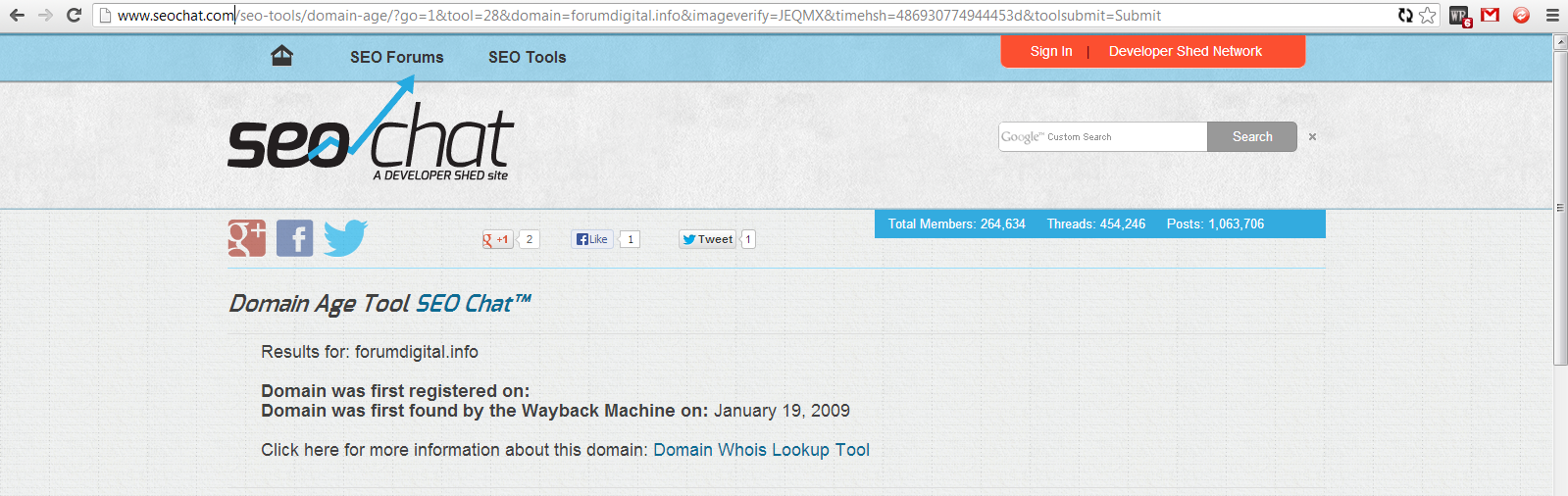Open the SEO Tools menu
This screenshot has height=496, width=1568.
527,57
